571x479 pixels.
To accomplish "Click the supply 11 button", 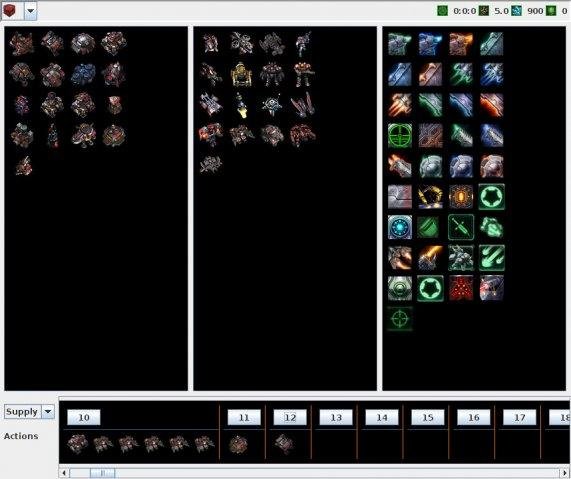I will pyautogui.click(x=244, y=417).
